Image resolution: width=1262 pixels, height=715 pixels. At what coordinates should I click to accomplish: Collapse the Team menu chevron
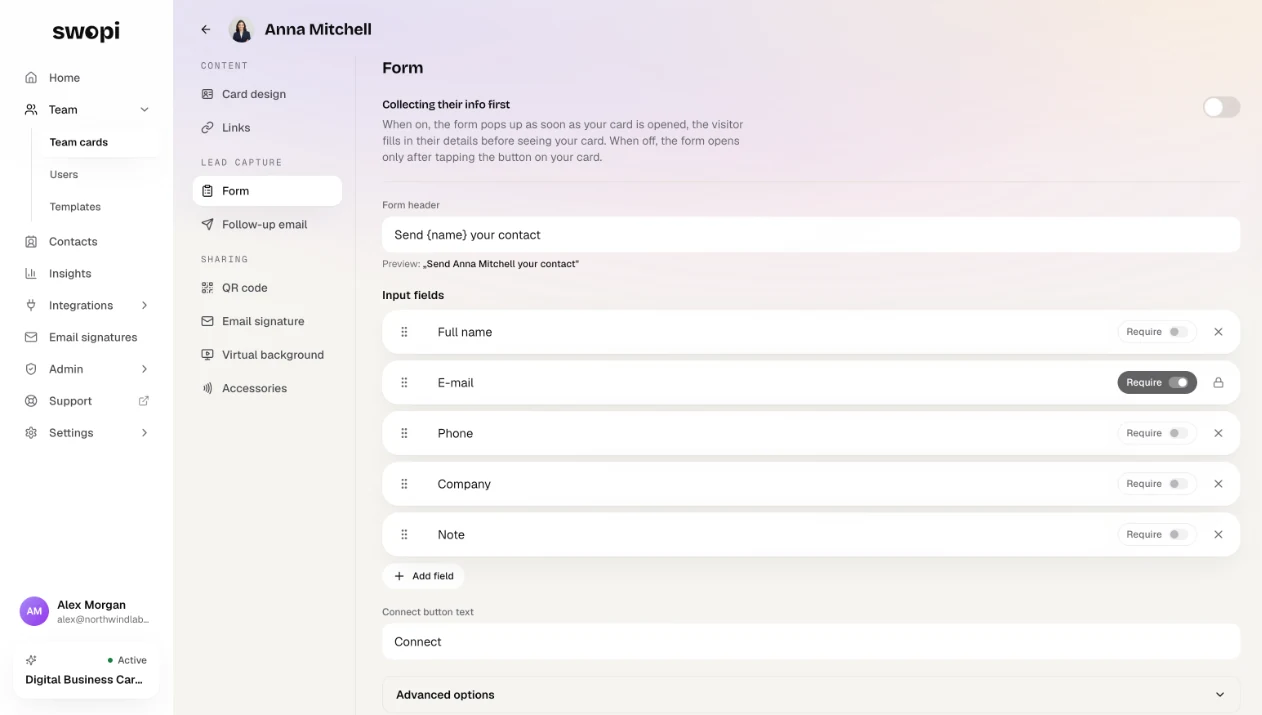point(144,110)
